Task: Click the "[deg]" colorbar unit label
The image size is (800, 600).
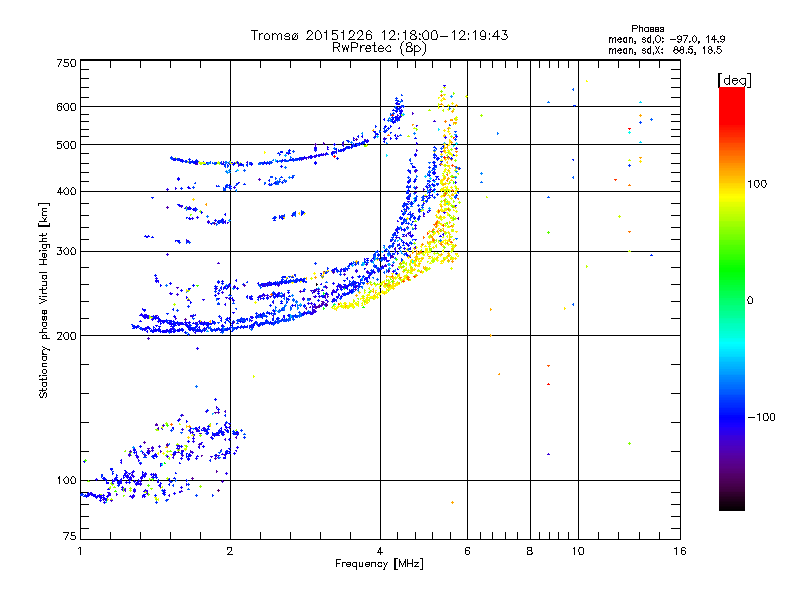Action: 734,80
